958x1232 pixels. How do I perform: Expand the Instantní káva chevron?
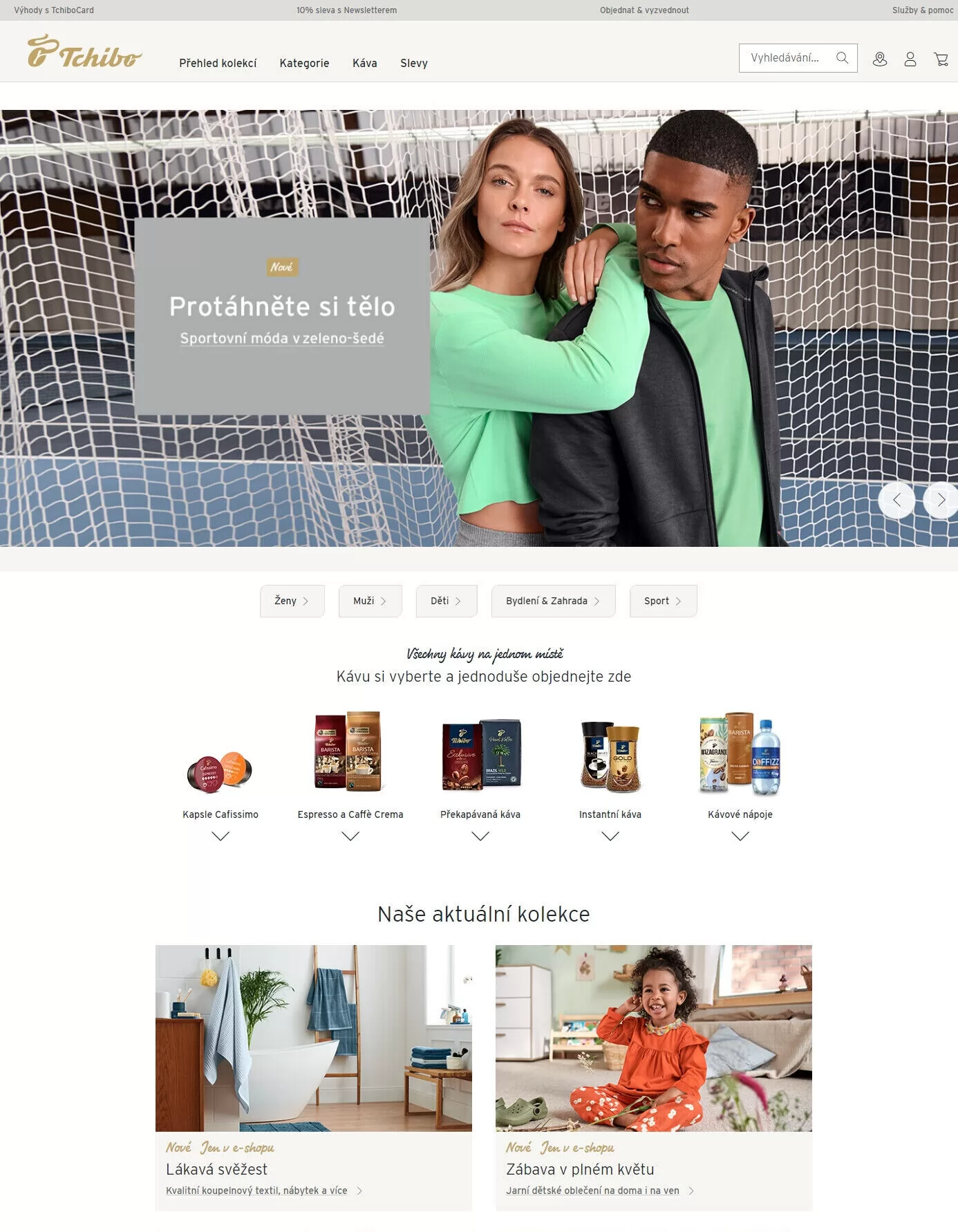coord(610,836)
